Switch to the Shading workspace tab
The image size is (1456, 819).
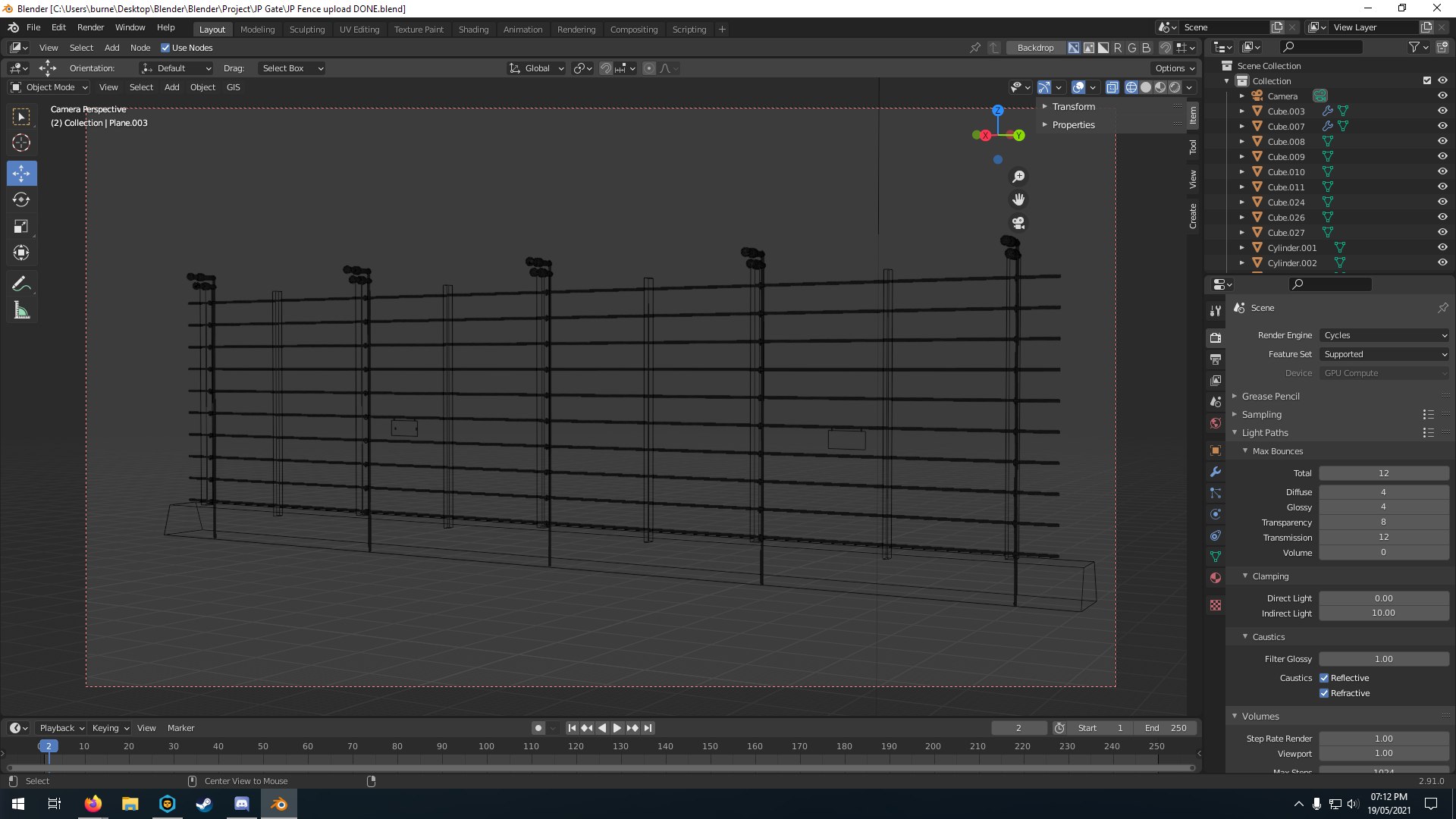pyautogui.click(x=473, y=30)
